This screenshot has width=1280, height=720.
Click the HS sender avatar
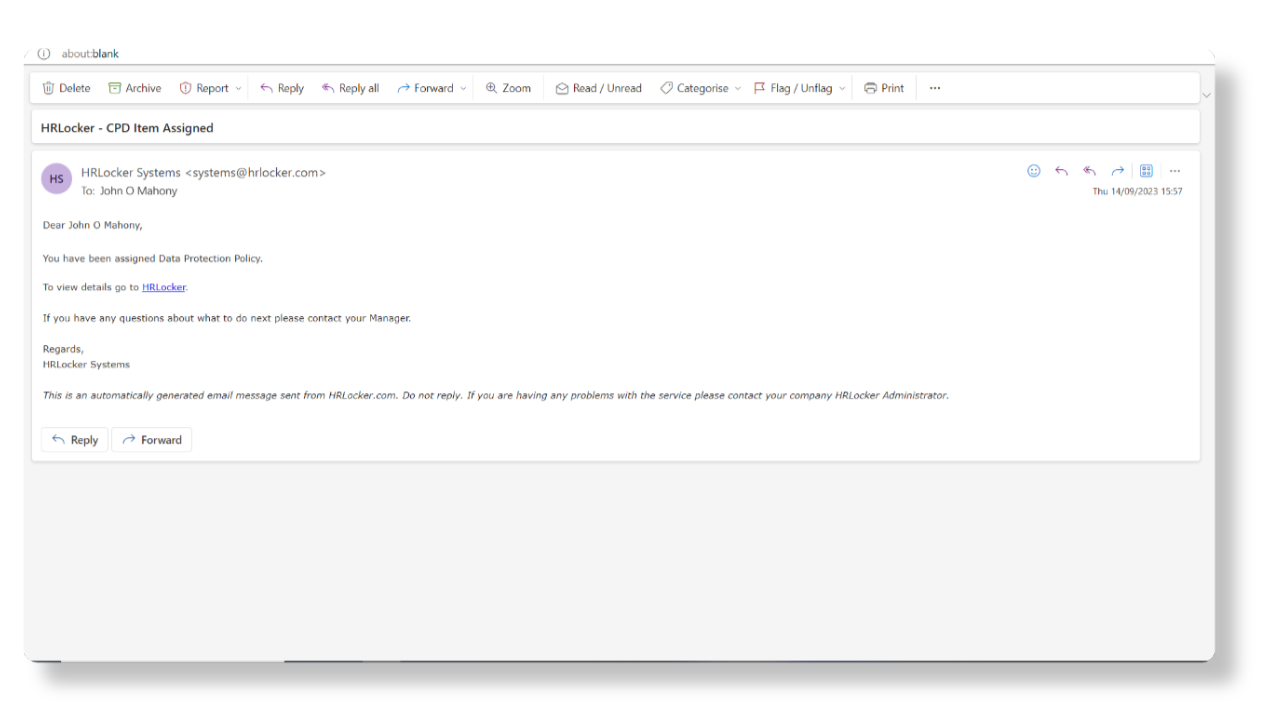[56, 179]
